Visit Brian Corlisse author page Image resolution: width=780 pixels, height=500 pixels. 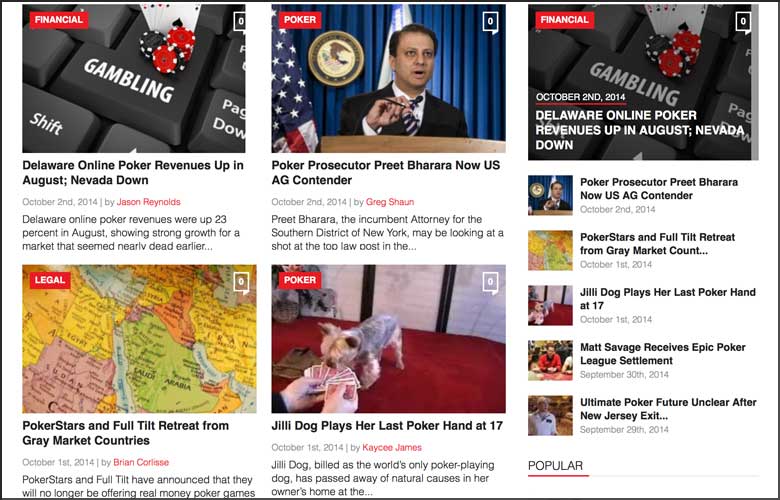[141, 462]
